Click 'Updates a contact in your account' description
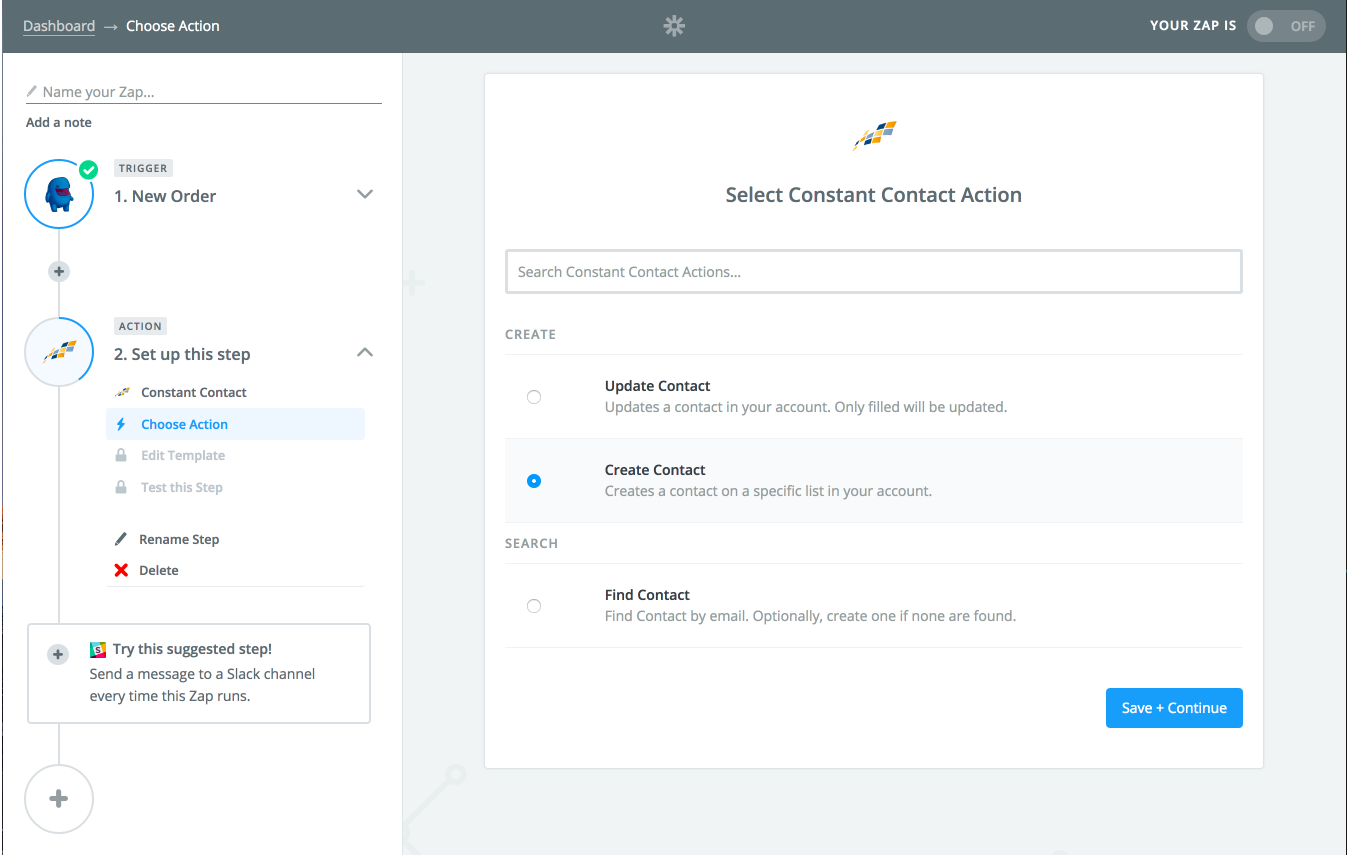Viewport: 1347px width, 855px height. (806, 407)
